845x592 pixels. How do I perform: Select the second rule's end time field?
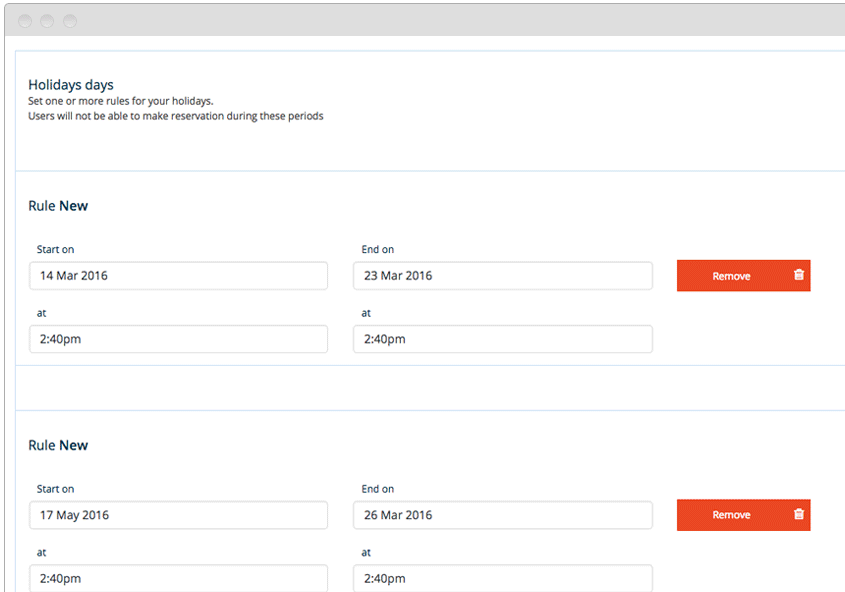[502, 578]
